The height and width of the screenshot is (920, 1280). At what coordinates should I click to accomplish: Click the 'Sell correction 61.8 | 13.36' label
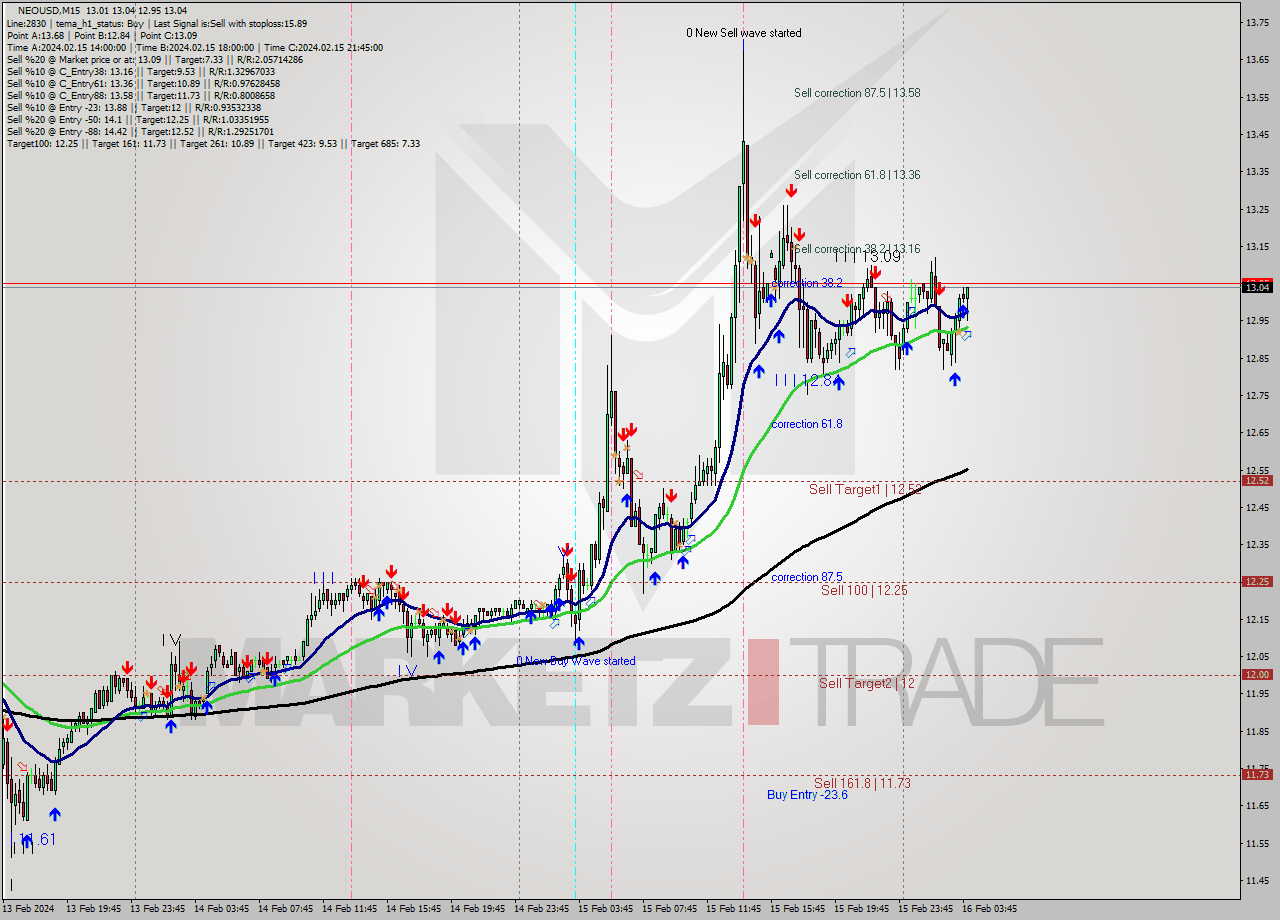[857, 175]
